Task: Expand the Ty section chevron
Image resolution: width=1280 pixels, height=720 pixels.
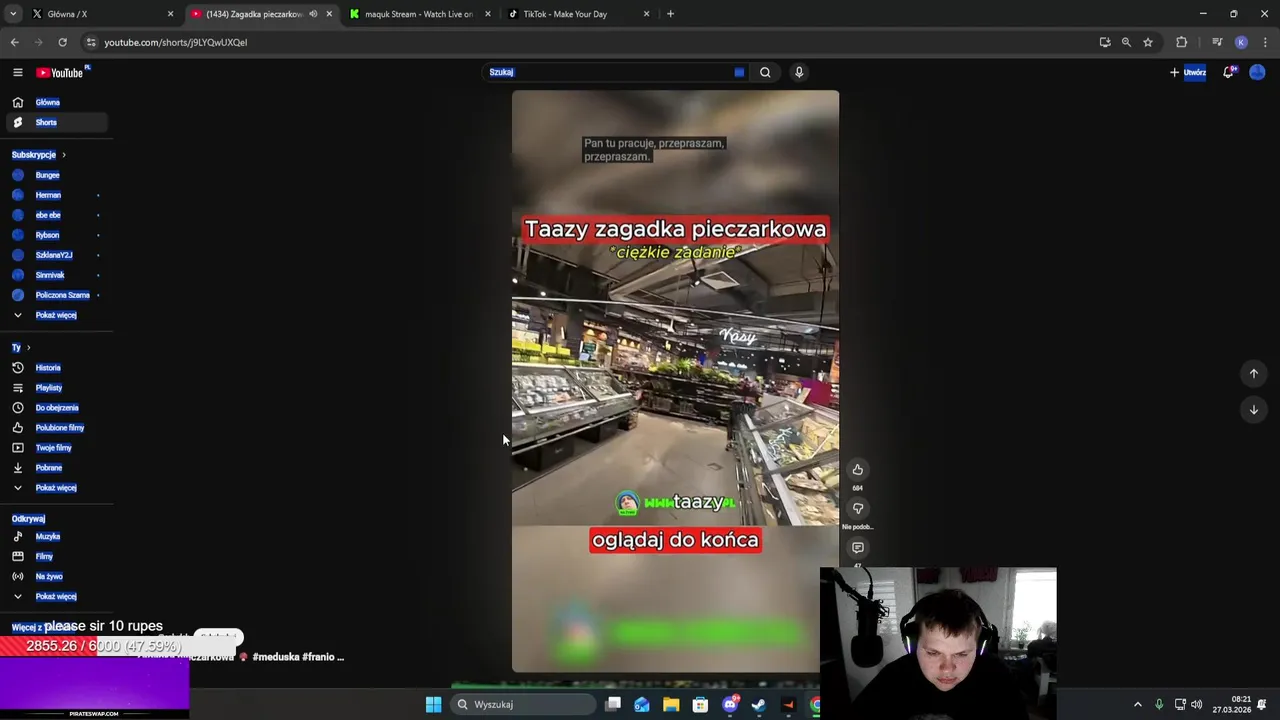Action: coord(28,348)
